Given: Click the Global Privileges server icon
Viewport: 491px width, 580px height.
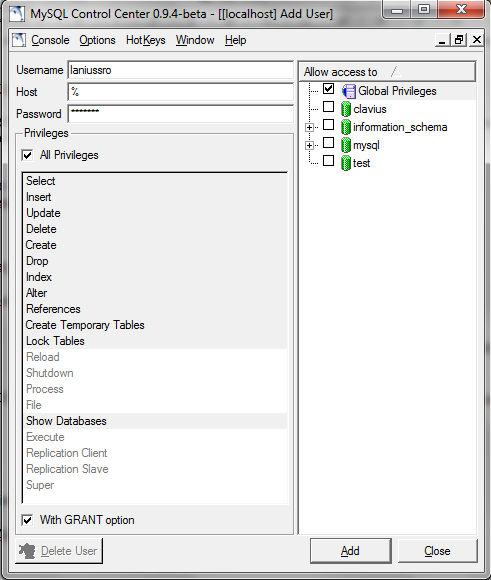Looking at the screenshot, I should [x=348, y=91].
